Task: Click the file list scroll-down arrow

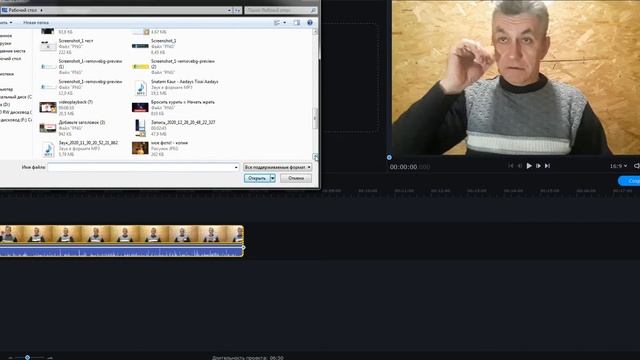Action: 315,157
